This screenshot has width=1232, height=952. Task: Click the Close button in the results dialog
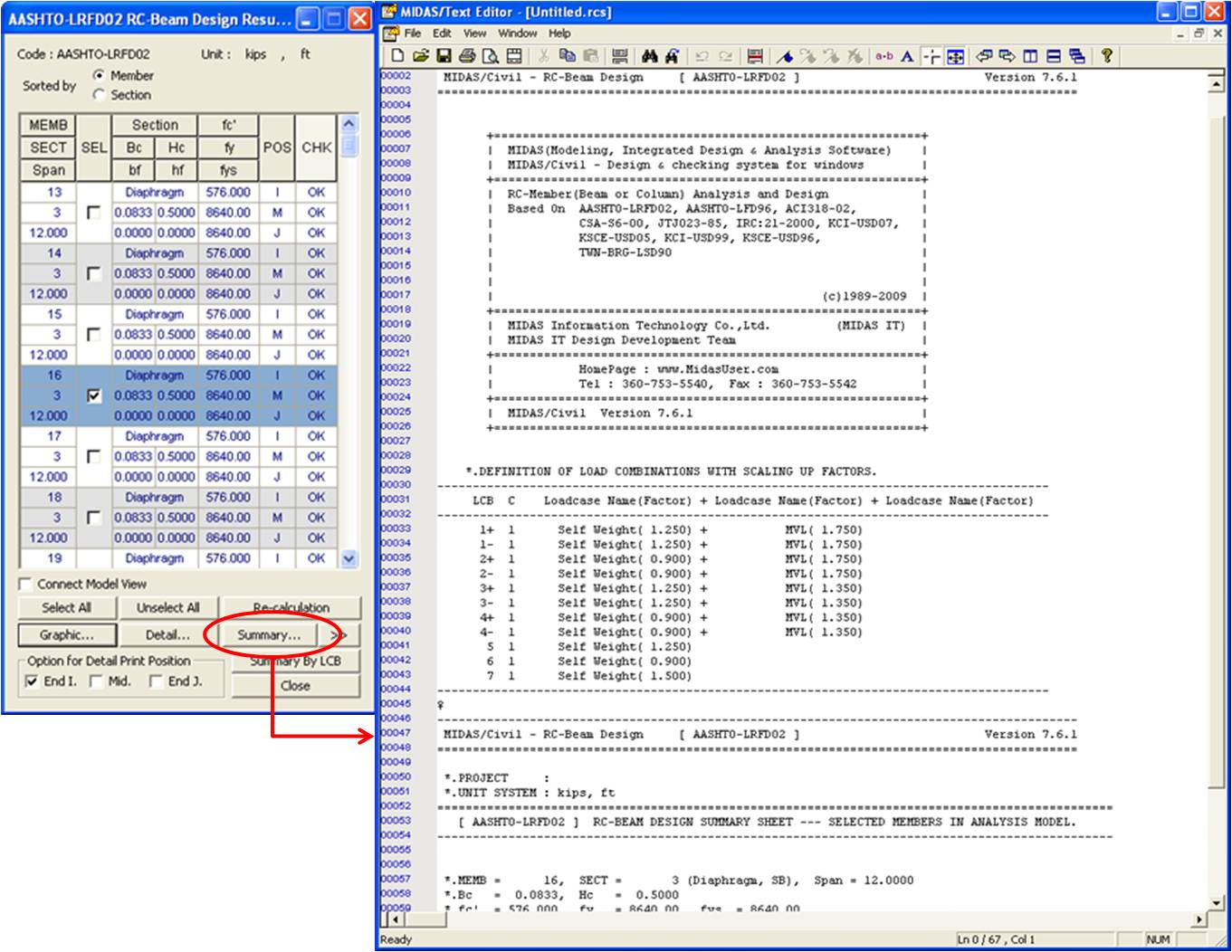[x=295, y=686]
